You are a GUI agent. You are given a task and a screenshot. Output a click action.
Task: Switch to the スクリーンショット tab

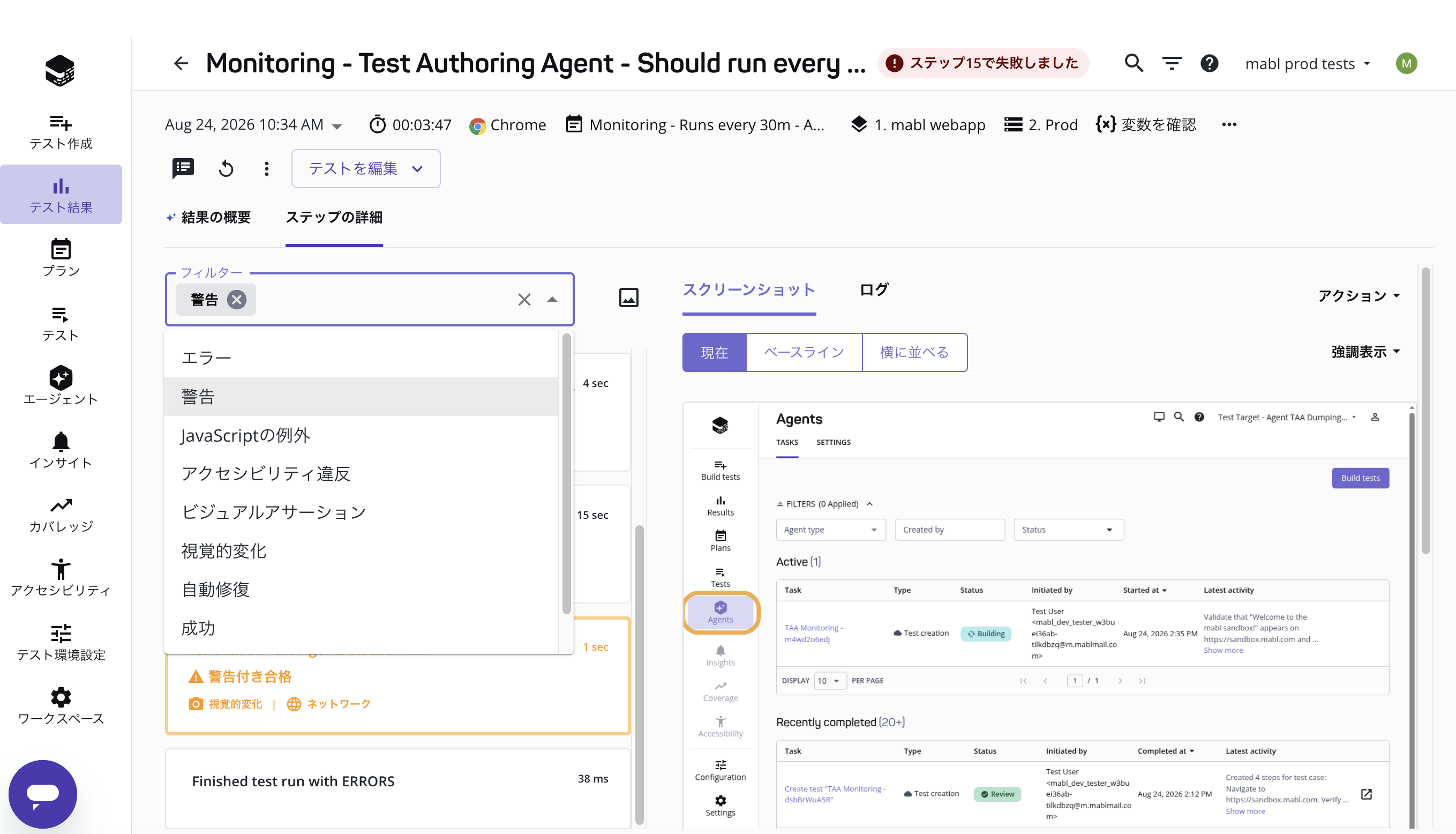pos(749,290)
